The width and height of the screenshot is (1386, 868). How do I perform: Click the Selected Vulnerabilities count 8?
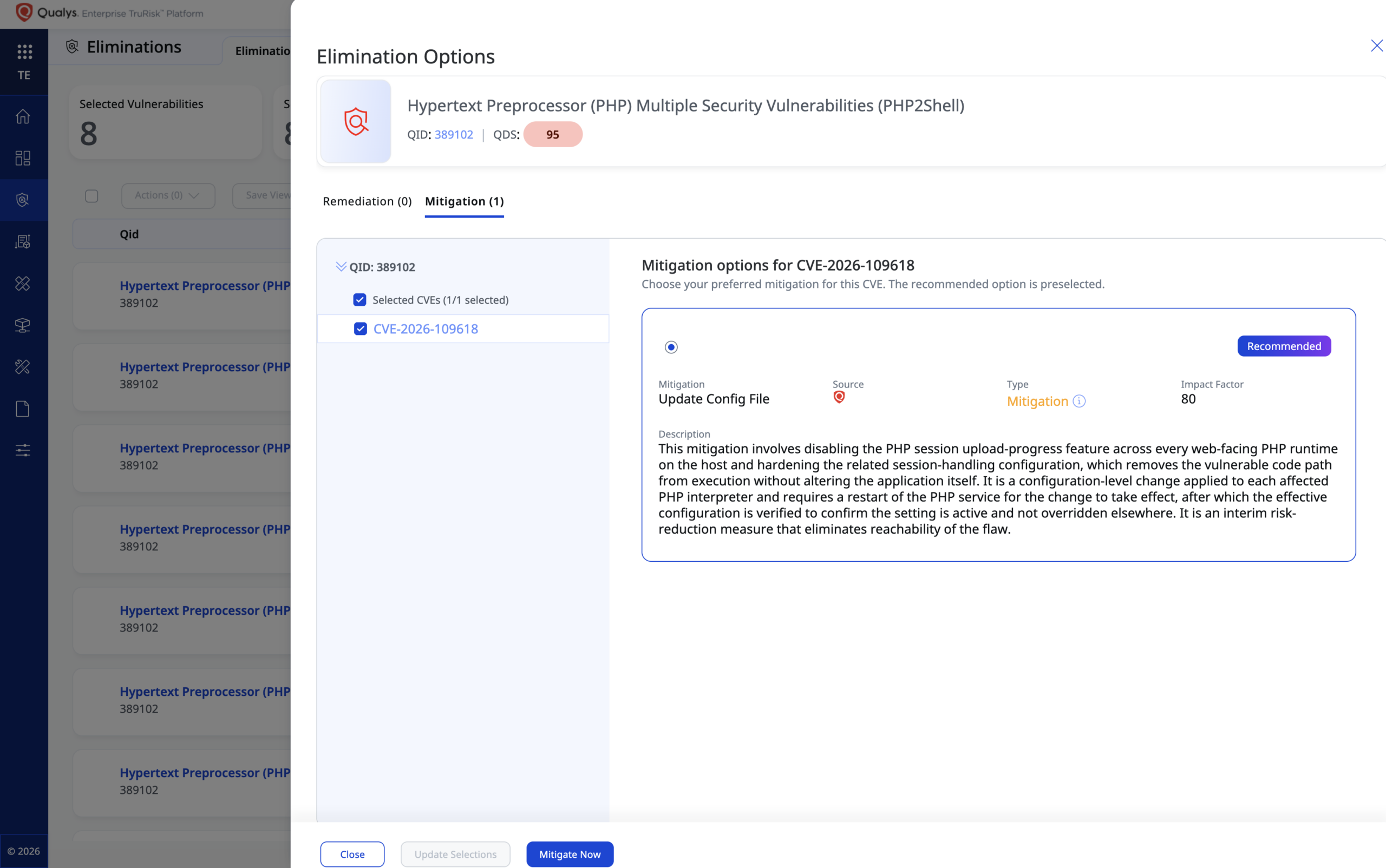coord(88,134)
